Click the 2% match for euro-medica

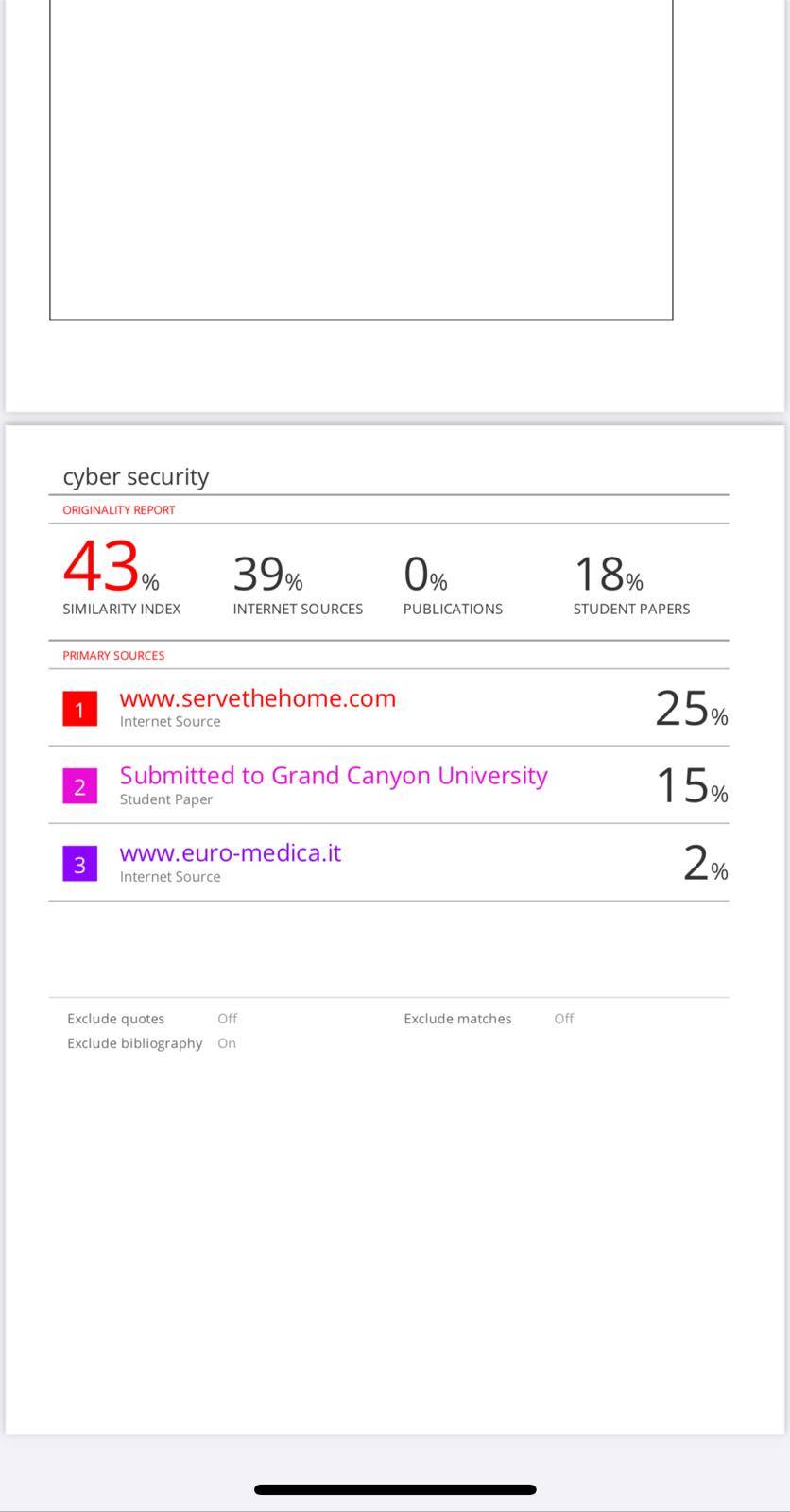(x=705, y=863)
